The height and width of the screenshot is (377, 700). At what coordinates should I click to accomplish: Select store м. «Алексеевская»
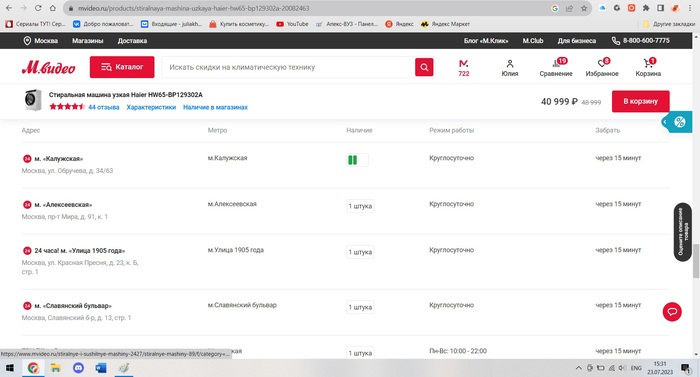point(63,205)
